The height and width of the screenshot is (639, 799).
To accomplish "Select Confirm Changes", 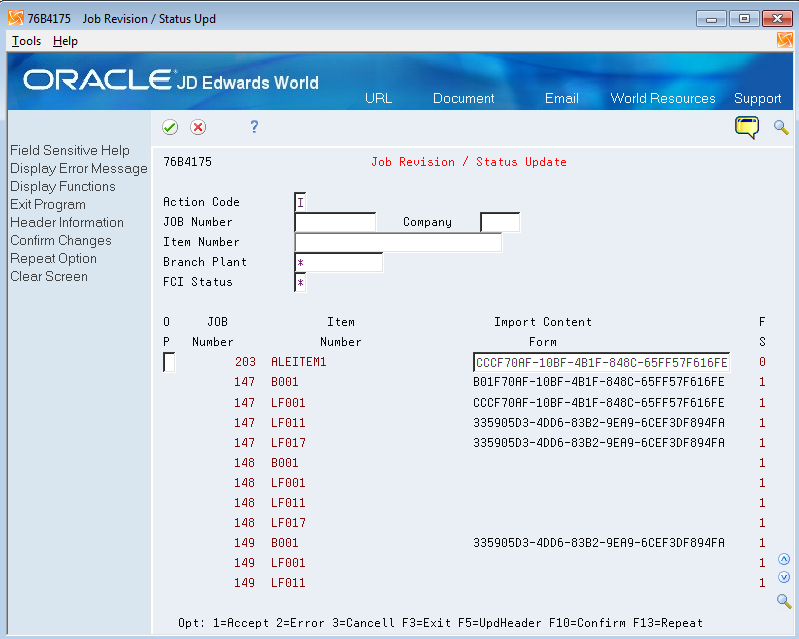I will click(x=61, y=241).
